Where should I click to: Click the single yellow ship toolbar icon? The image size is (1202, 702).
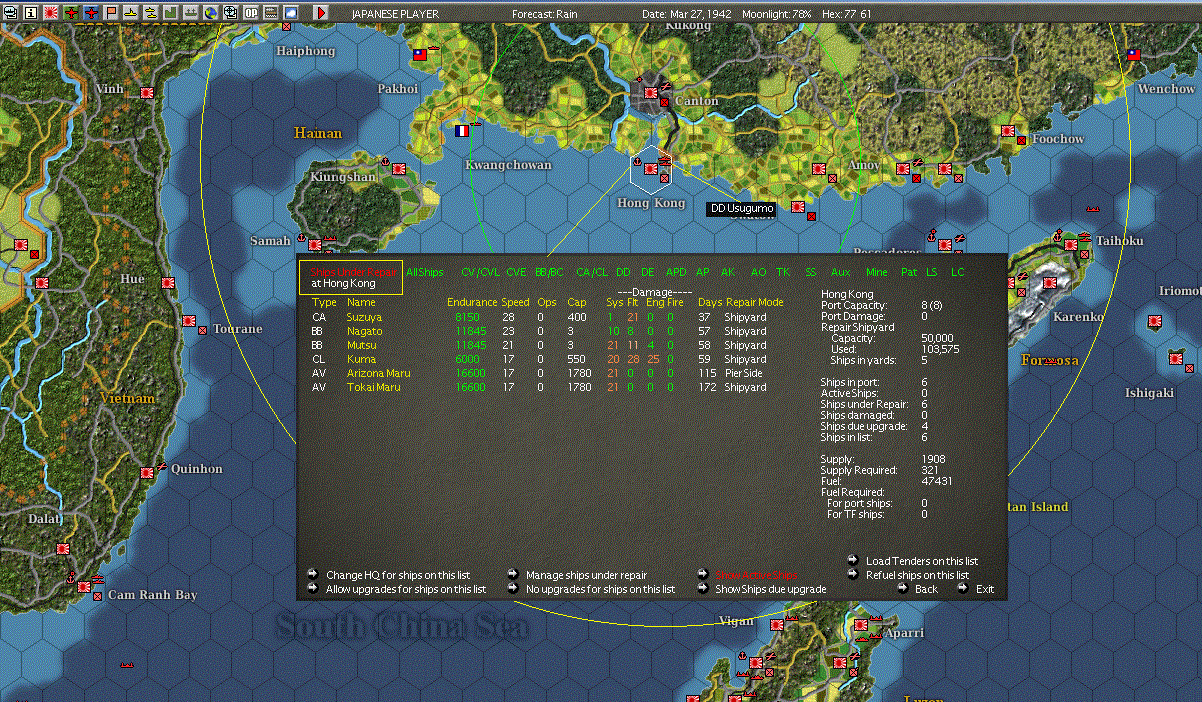(131, 13)
